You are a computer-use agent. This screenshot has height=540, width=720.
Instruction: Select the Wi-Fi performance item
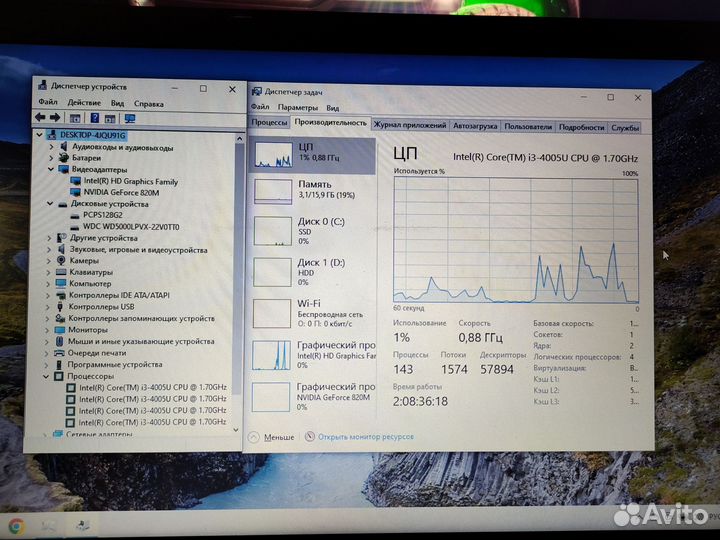[312, 313]
